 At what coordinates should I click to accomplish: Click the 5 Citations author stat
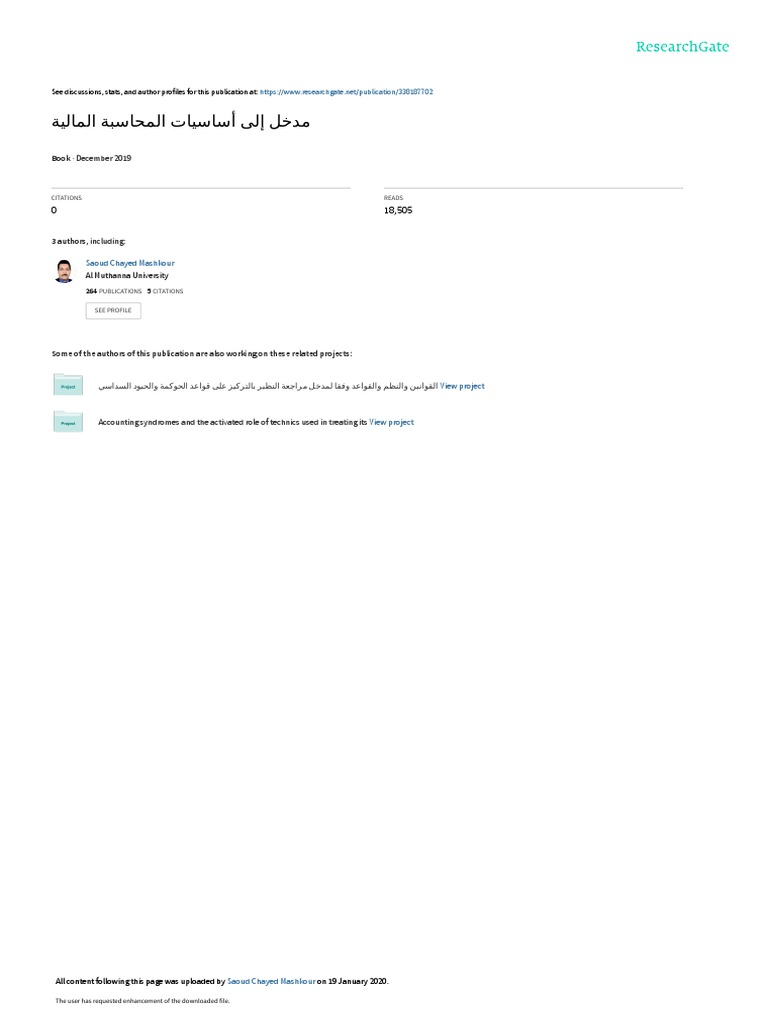[x=165, y=291]
